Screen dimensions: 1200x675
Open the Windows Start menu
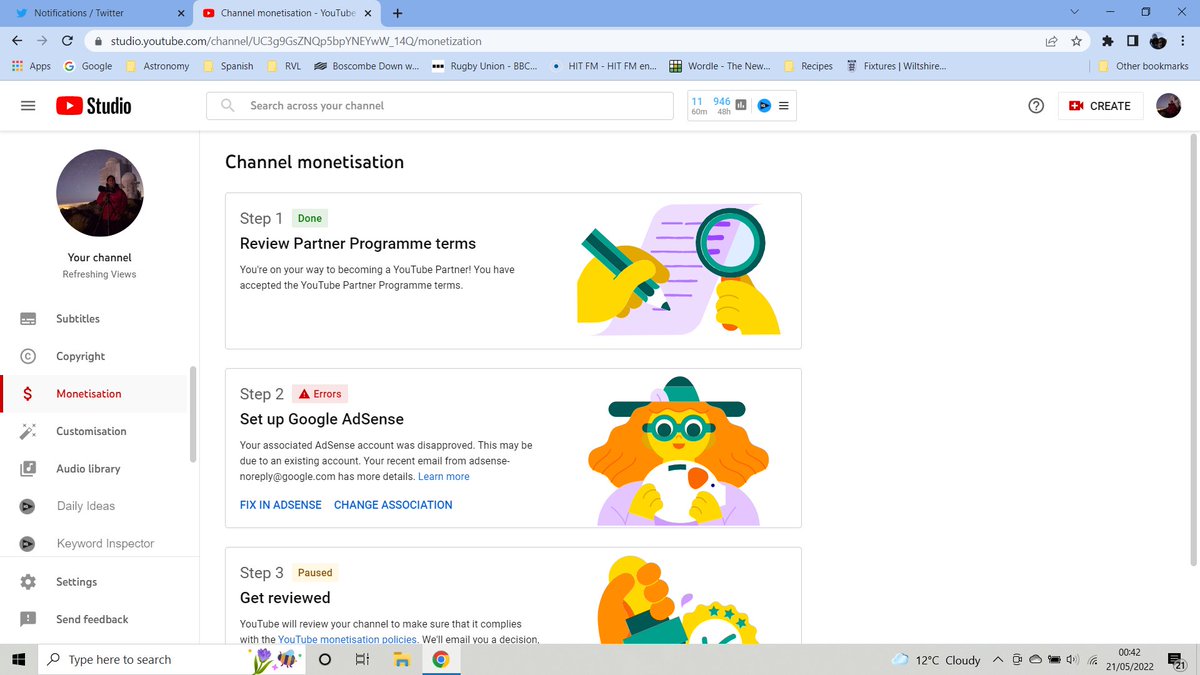[x=18, y=659]
